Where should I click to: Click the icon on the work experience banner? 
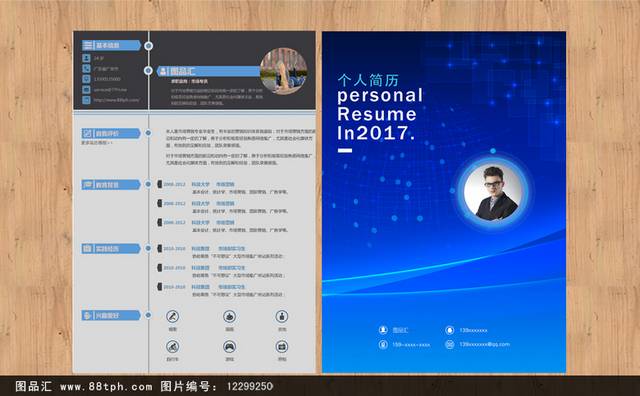coord(87,249)
